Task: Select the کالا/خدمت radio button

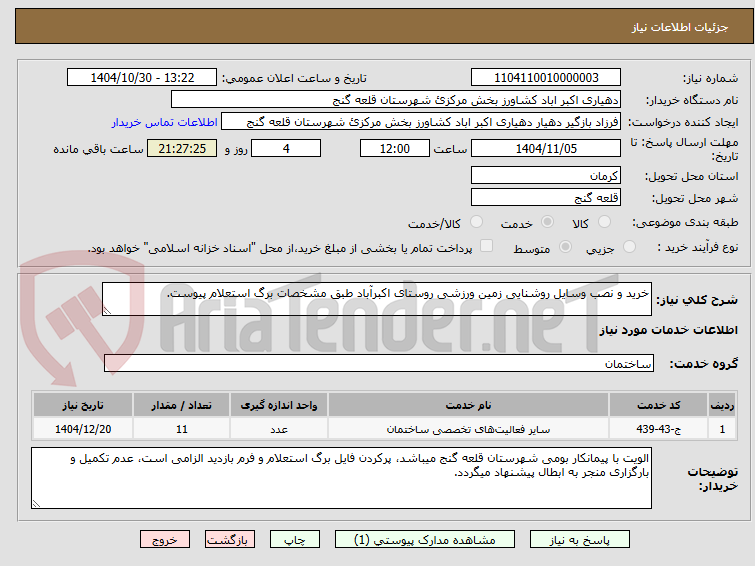Action: [476, 222]
